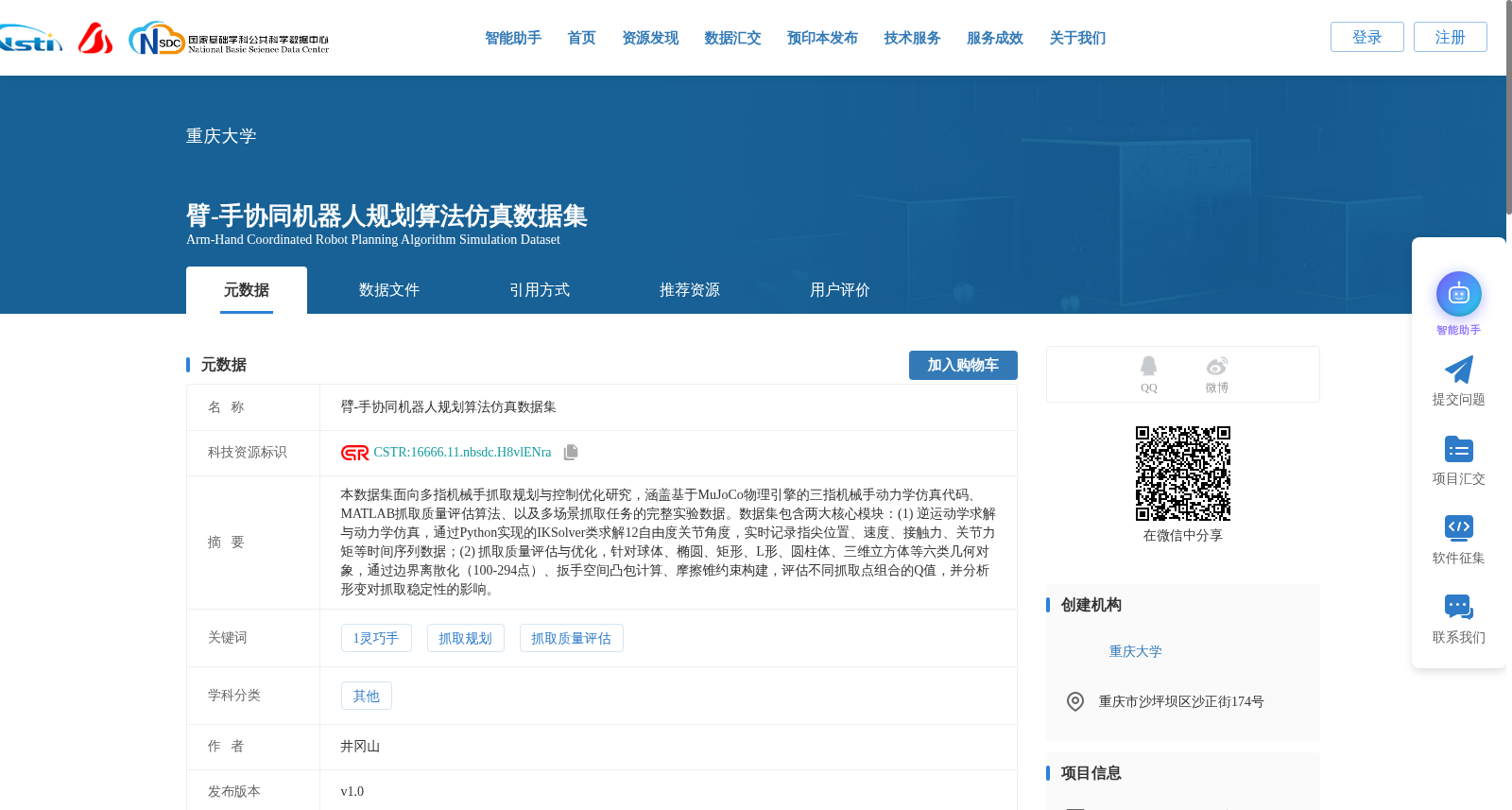Open 预印本发布 navigation item
Screen dimensions: 1512x810
[822, 38]
